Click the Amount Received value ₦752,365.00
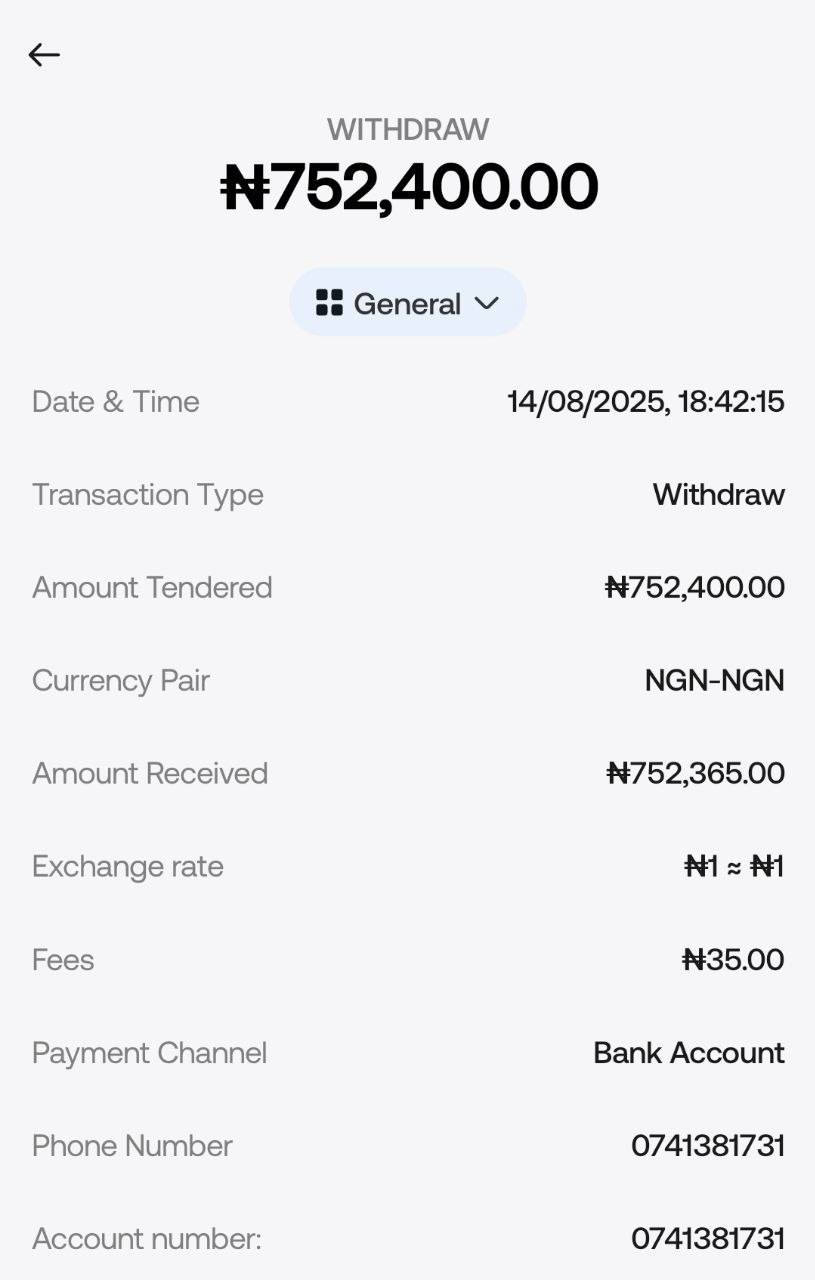Image resolution: width=815 pixels, height=1280 pixels. pos(696,773)
